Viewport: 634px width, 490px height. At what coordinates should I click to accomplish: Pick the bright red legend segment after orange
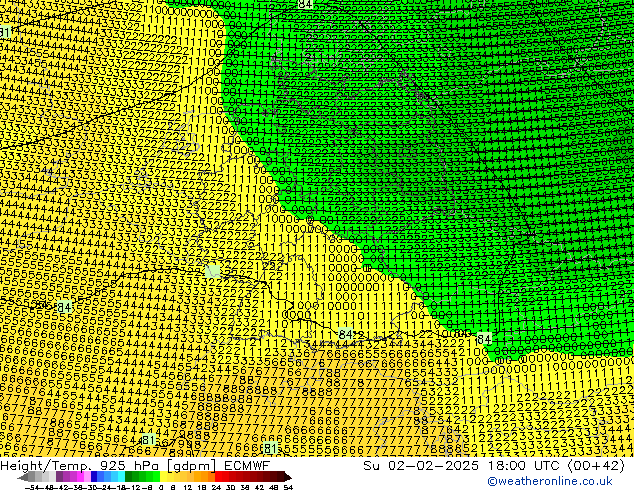pyautogui.click(x=218, y=477)
